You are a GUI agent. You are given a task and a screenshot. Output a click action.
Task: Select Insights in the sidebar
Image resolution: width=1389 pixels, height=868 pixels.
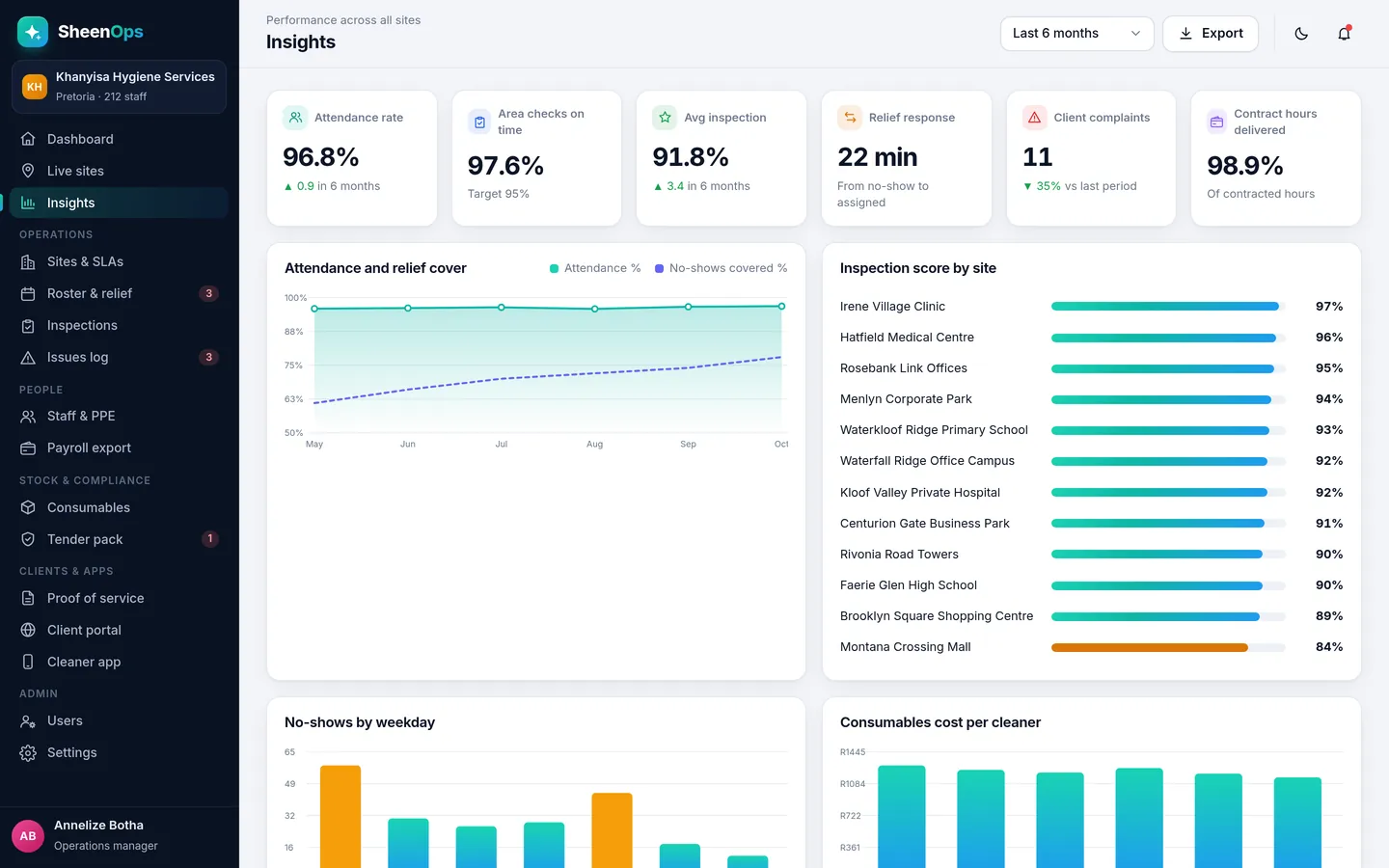coord(120,203)
